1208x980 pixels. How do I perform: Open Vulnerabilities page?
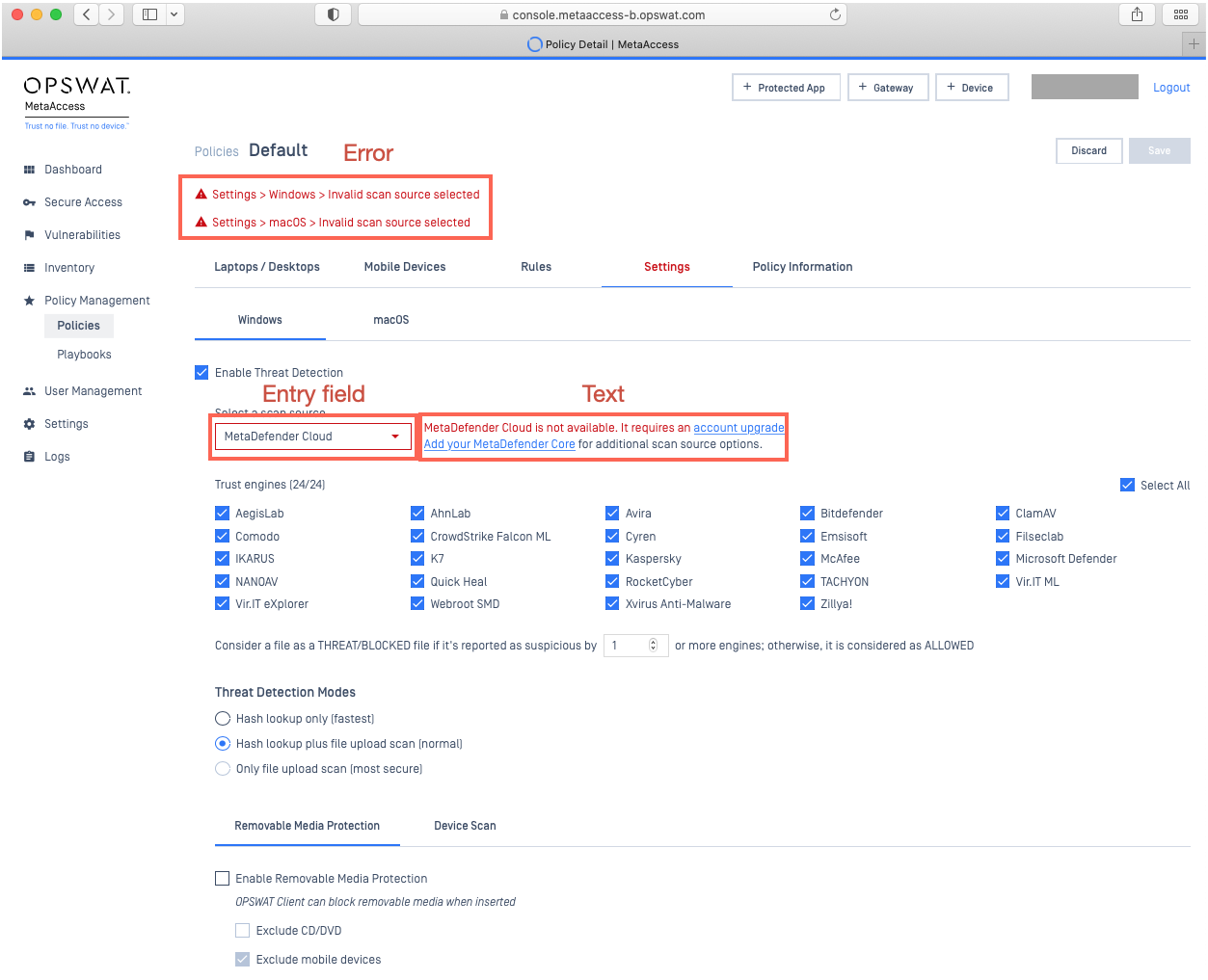click(x=82, y=235)
